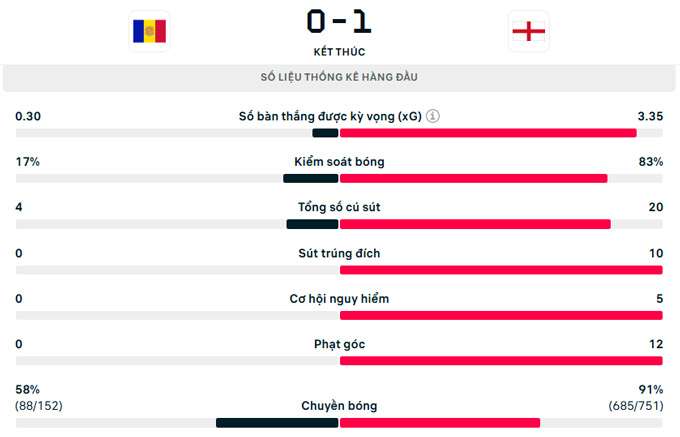Select the Tổng số cú sút label

point(339,207)
